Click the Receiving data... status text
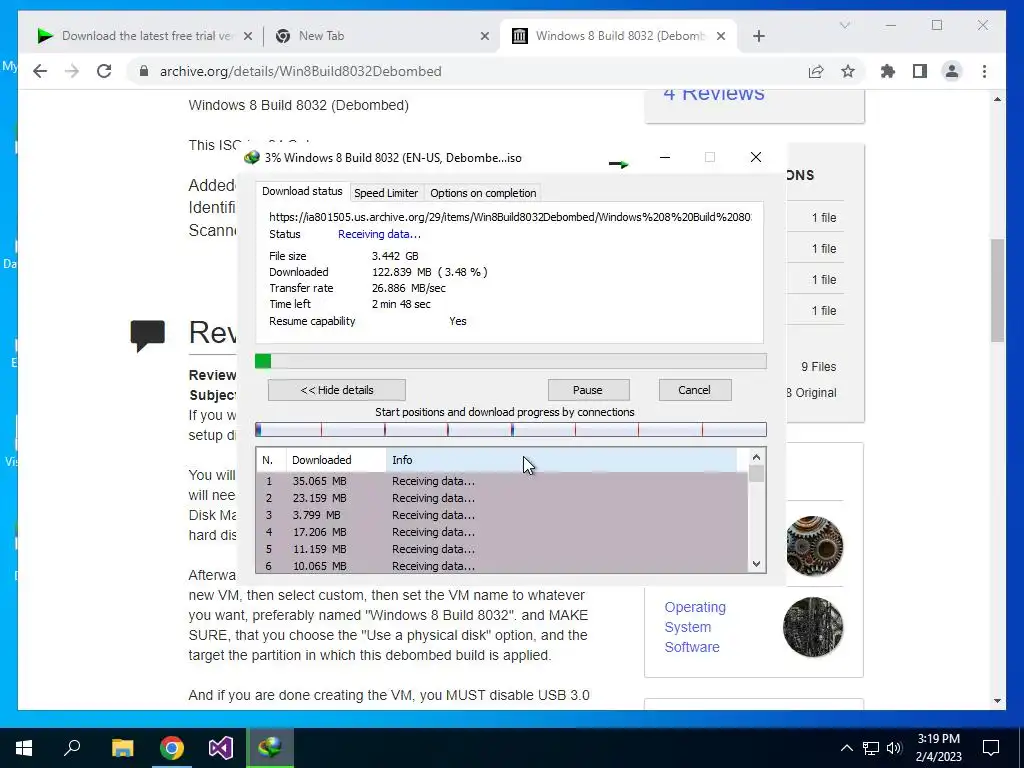This screenshot has height=768, width=1024. [x=379, y=234]
